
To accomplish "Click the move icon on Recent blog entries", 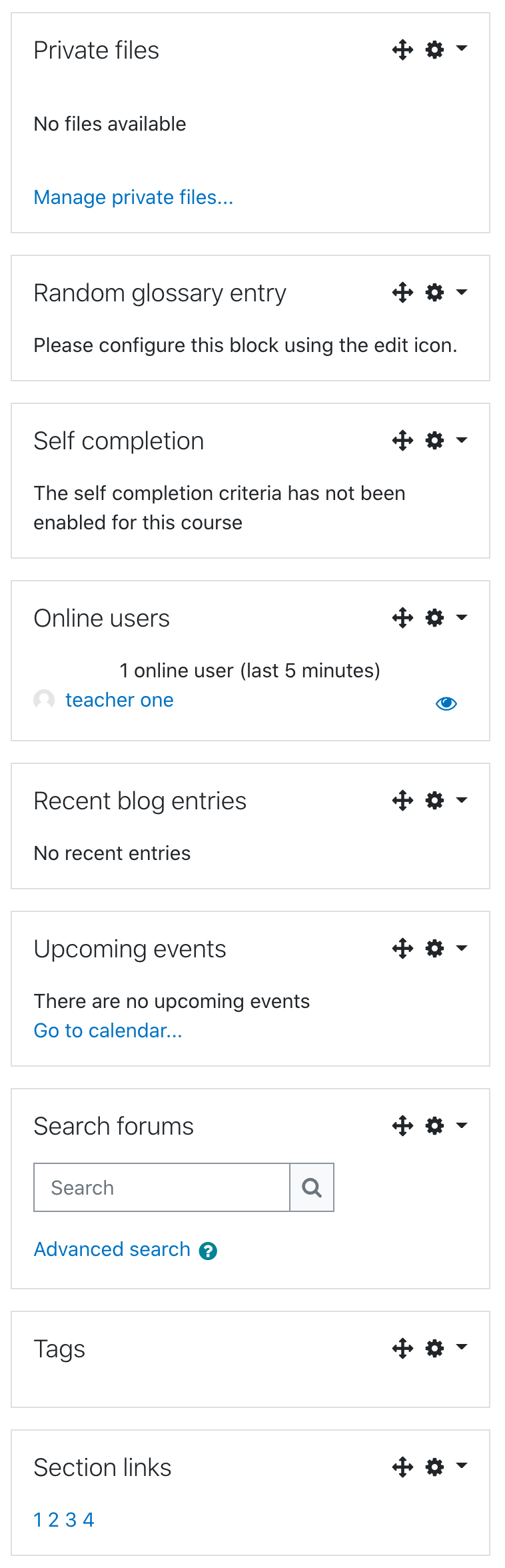I will [402, 801].
